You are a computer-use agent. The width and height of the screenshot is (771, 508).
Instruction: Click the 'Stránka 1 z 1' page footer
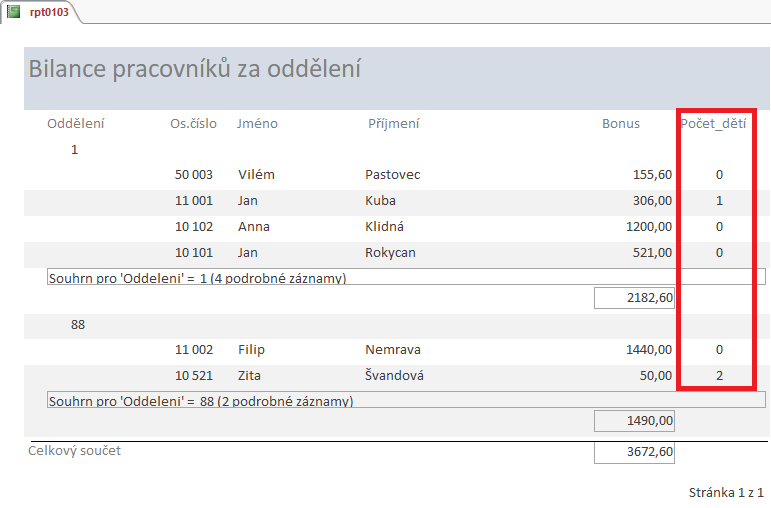[x=726, y=493]
